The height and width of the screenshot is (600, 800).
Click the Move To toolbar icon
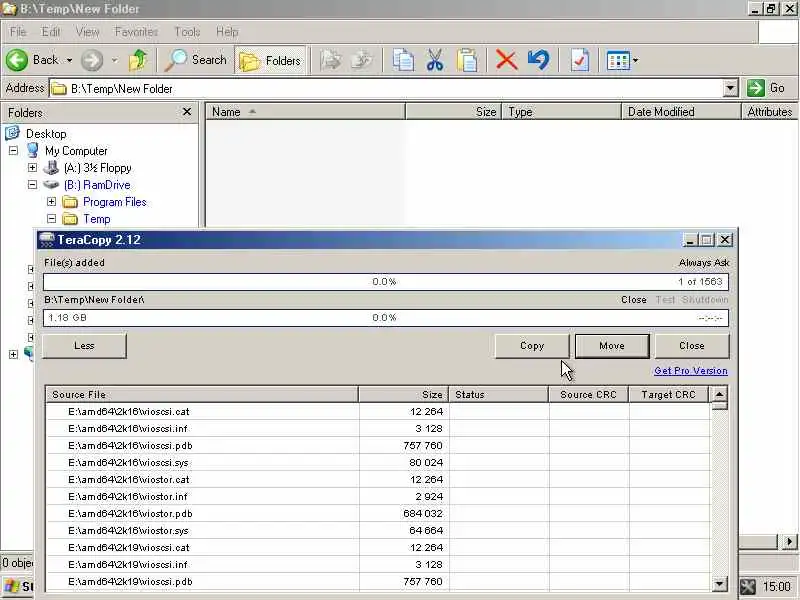point(331,60)
